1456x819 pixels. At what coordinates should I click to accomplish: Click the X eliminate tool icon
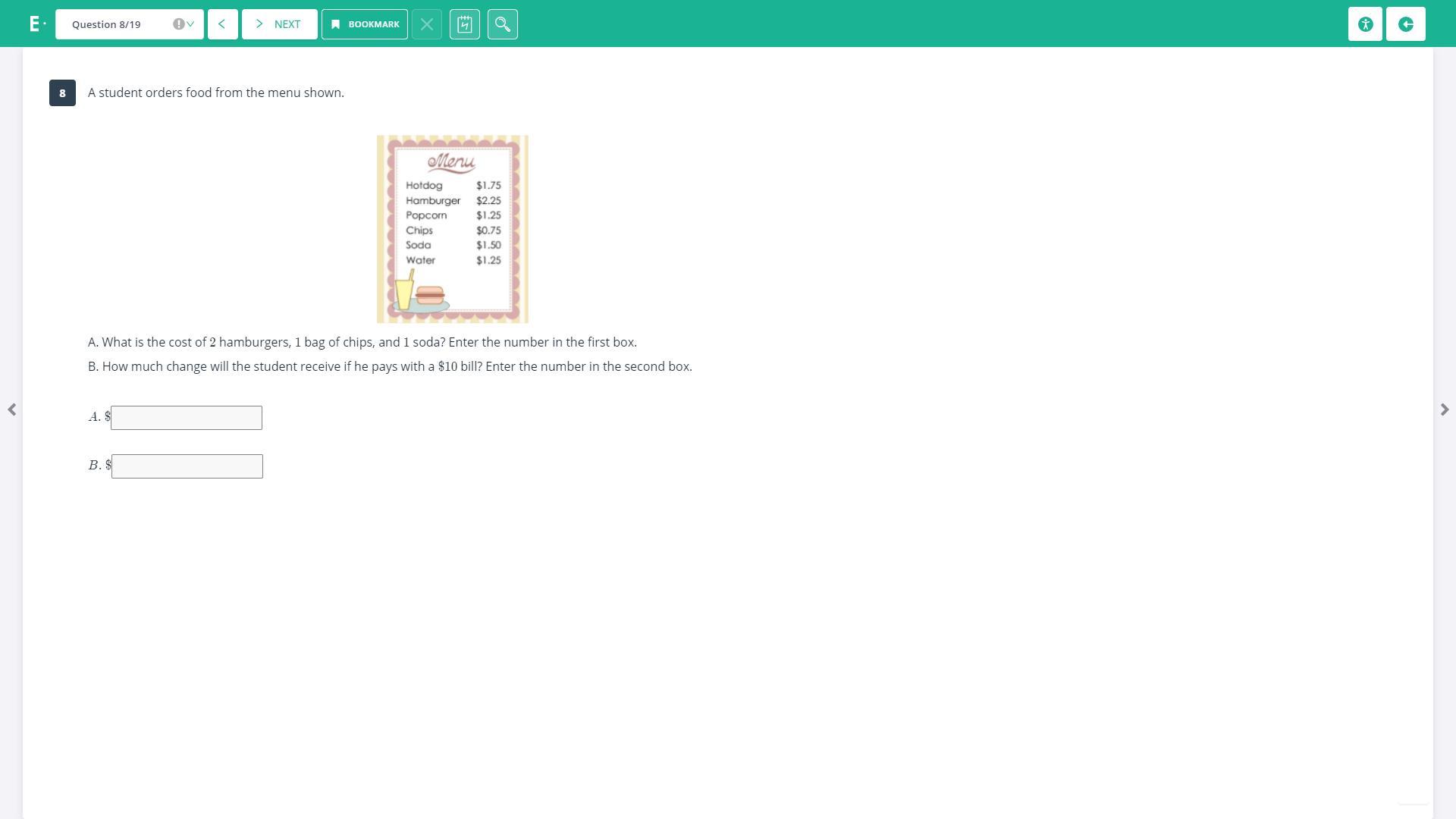click(427, 24)
